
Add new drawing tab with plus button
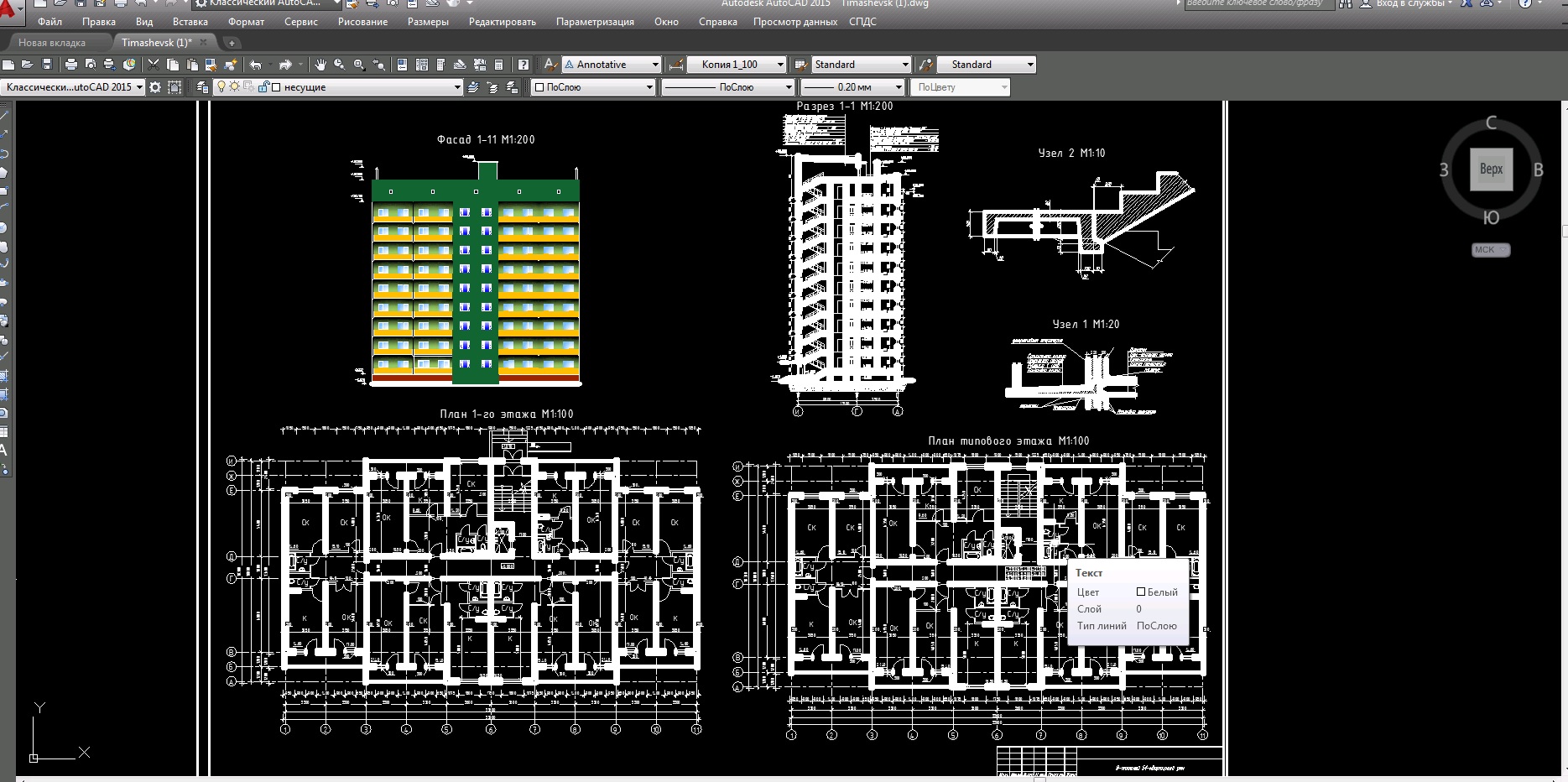[232, 43]
